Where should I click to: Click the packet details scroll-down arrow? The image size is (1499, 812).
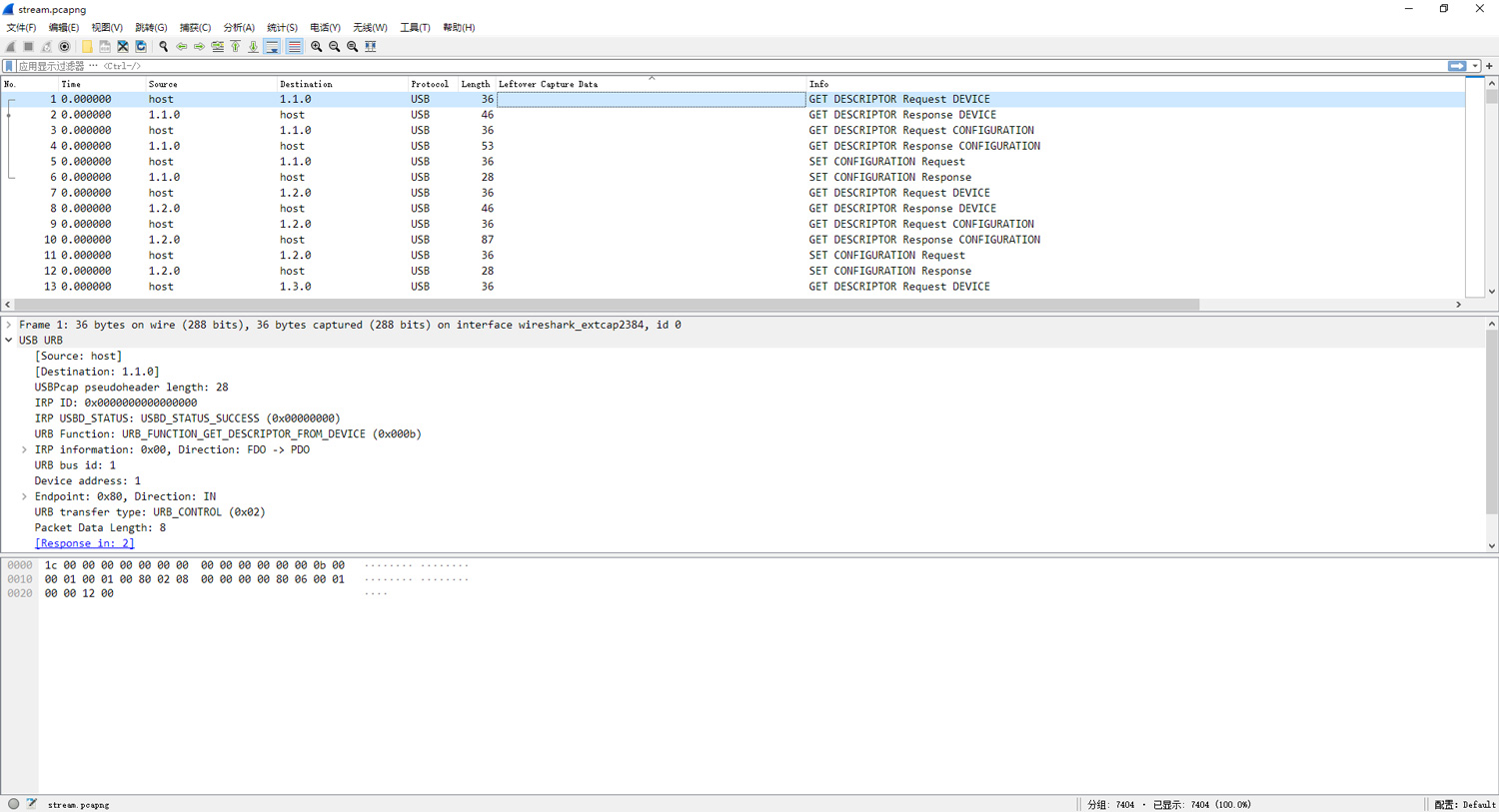[1491, 545]
